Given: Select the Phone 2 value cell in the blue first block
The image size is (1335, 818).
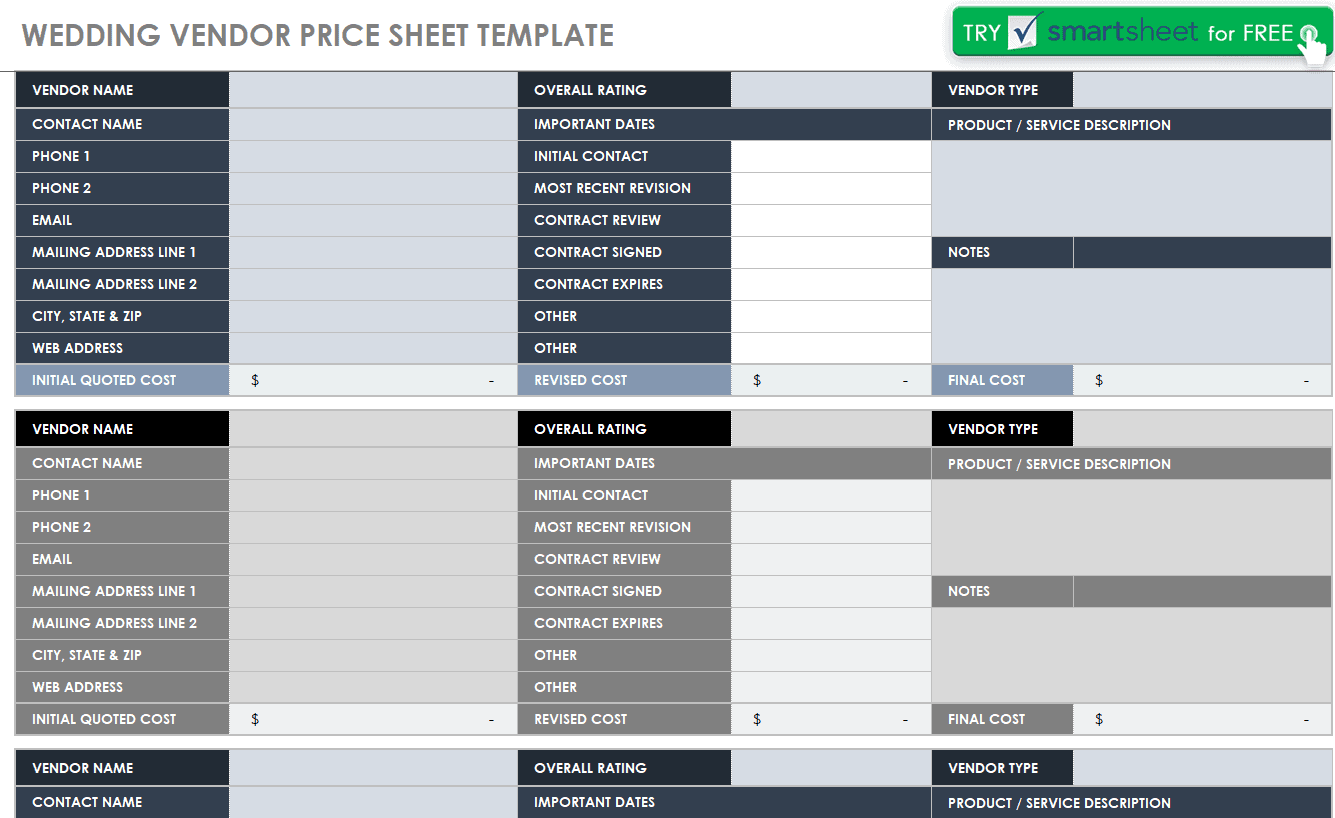Looking at the screenshot, I should (x=373, y=188).
